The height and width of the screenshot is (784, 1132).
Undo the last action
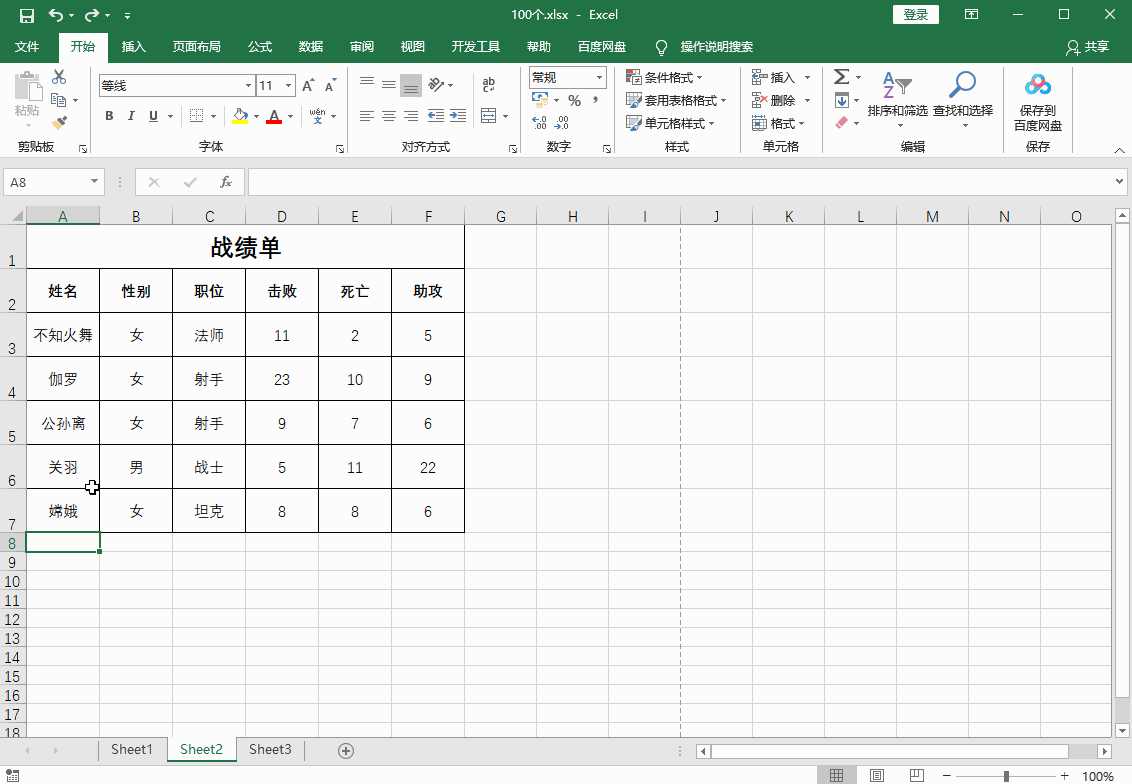coord(56,15)
